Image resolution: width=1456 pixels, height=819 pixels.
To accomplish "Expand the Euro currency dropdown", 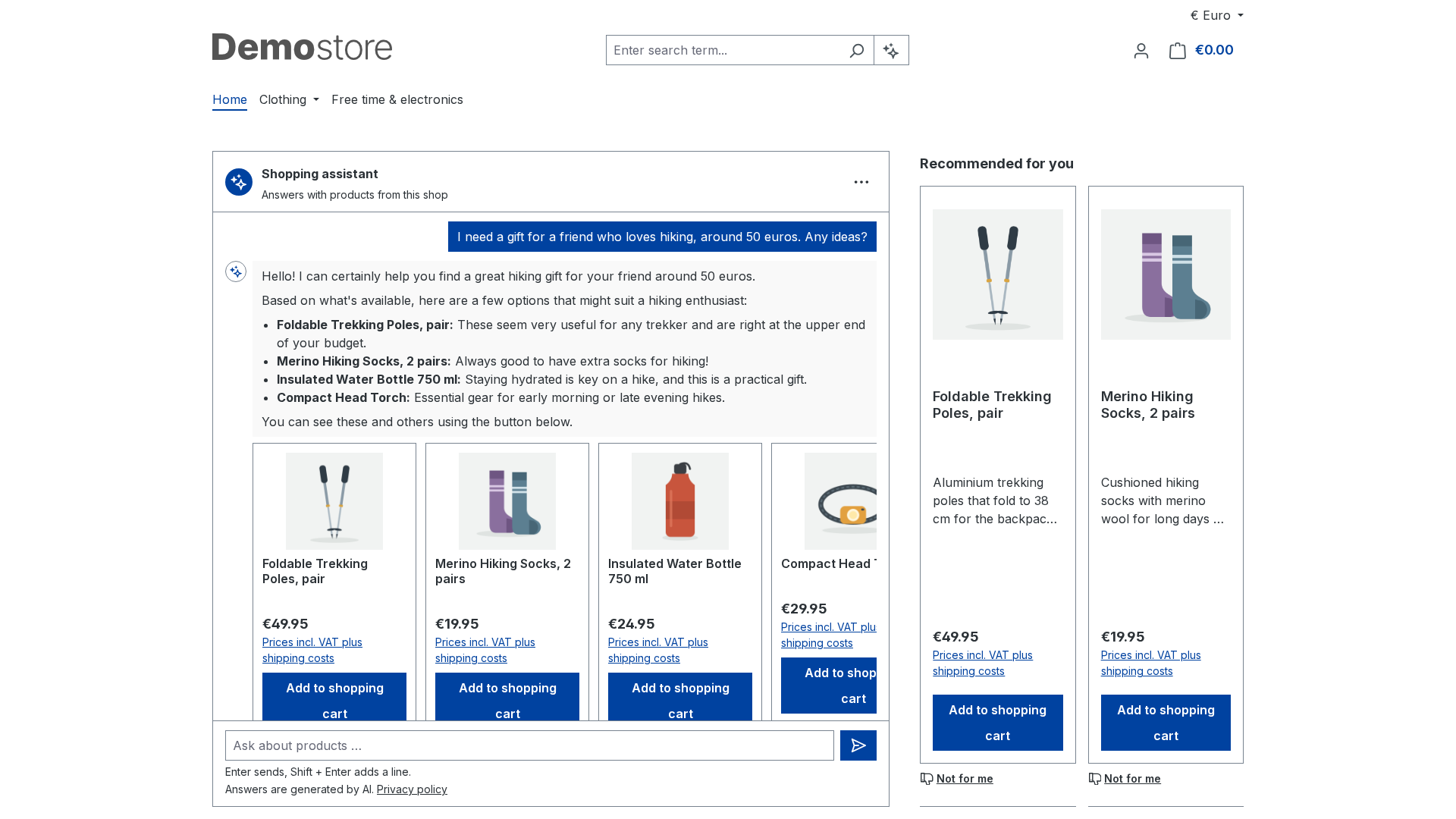I will 1216,15.
